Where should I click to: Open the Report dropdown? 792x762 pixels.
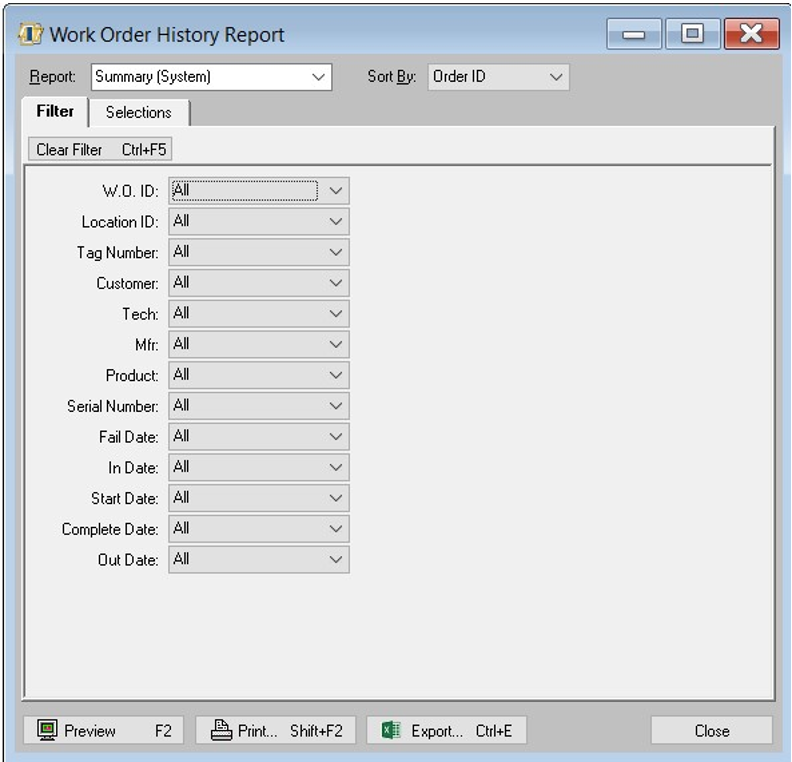point(211,77)
